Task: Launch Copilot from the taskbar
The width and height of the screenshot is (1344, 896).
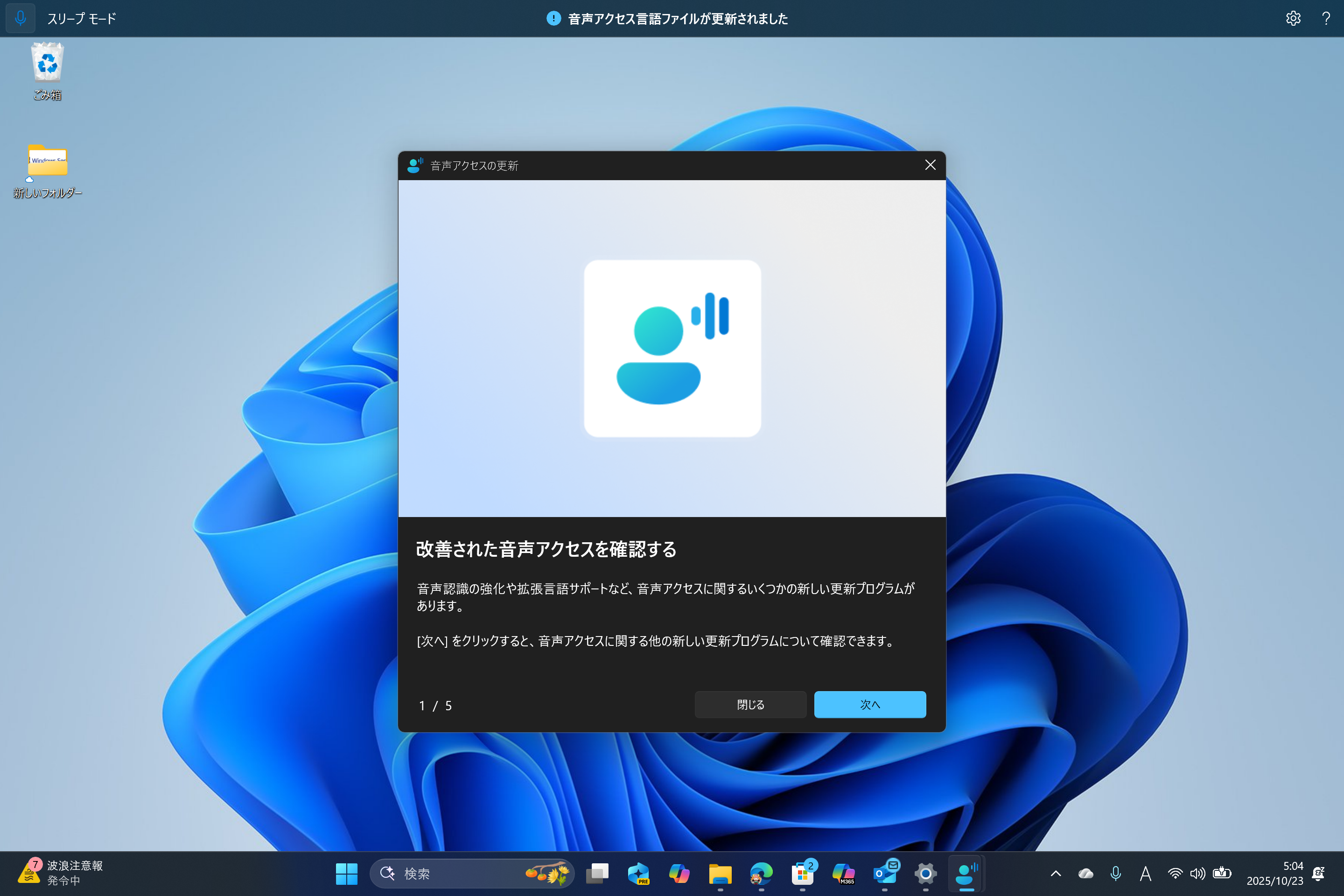Action: click(679, 874)
